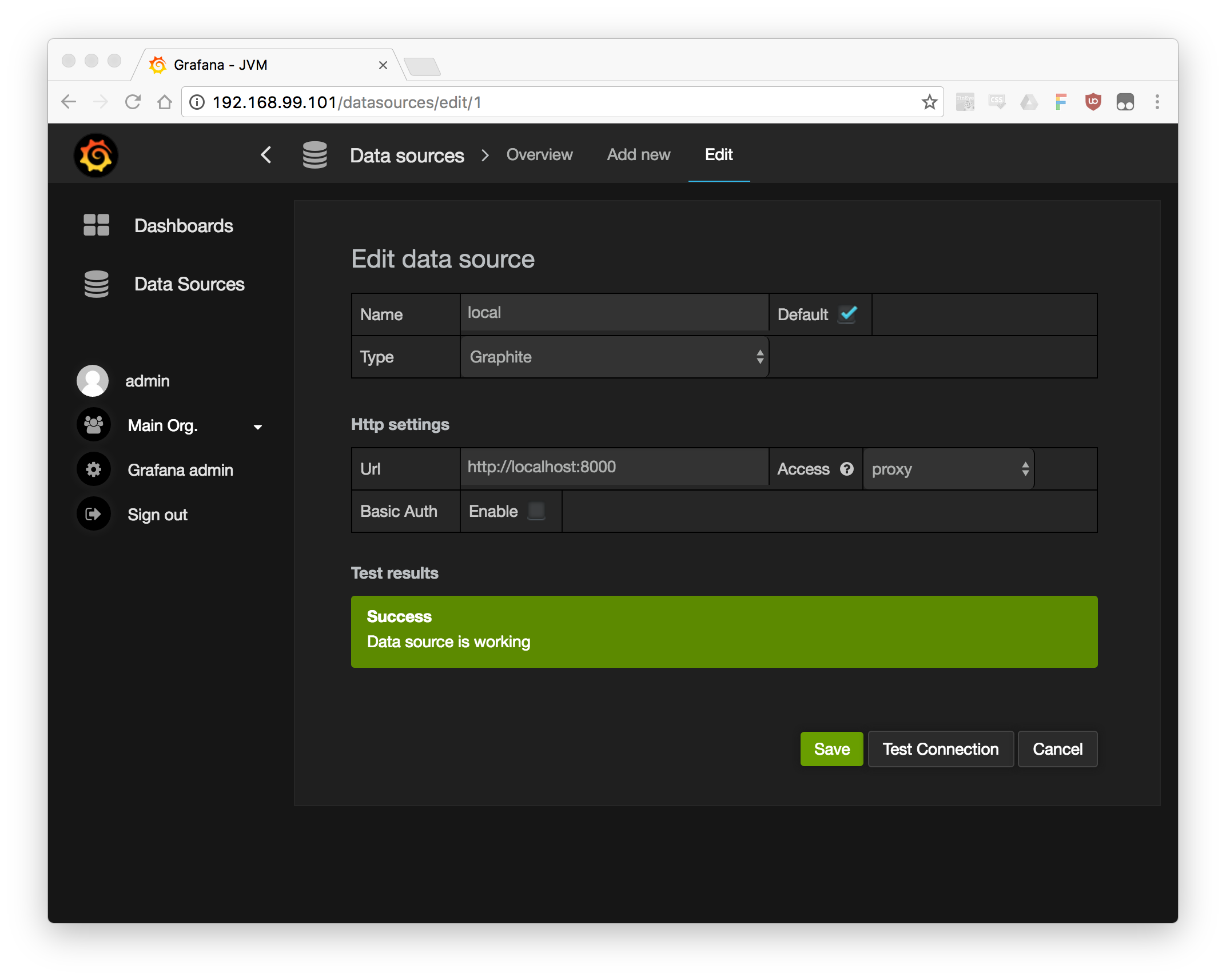Click the uBlock Origin shield extension icon
This screenshot has height=980, width=1226.
pos(1093,102)
